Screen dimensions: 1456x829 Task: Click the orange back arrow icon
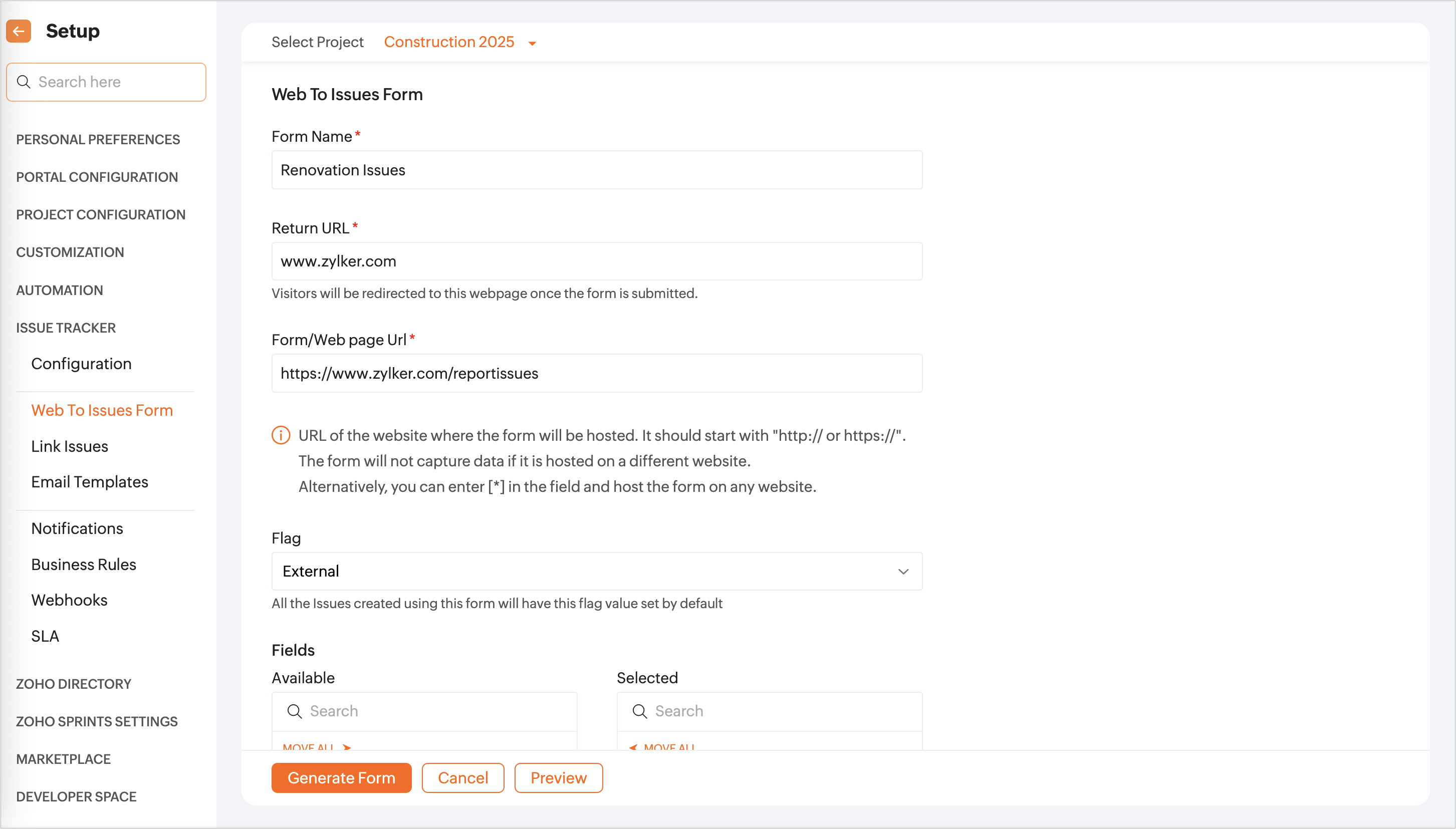pyautogui.click(x=19, y=32)
